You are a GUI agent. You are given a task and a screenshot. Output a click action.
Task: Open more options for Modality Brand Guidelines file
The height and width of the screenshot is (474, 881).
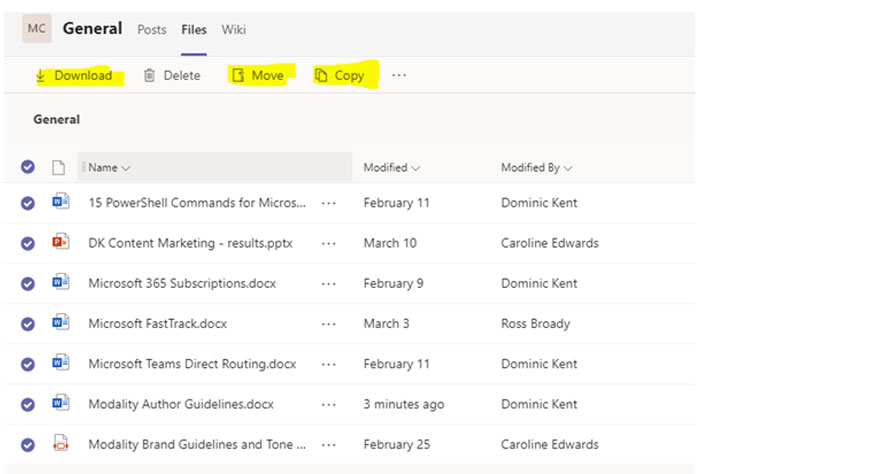click(329, 445)
